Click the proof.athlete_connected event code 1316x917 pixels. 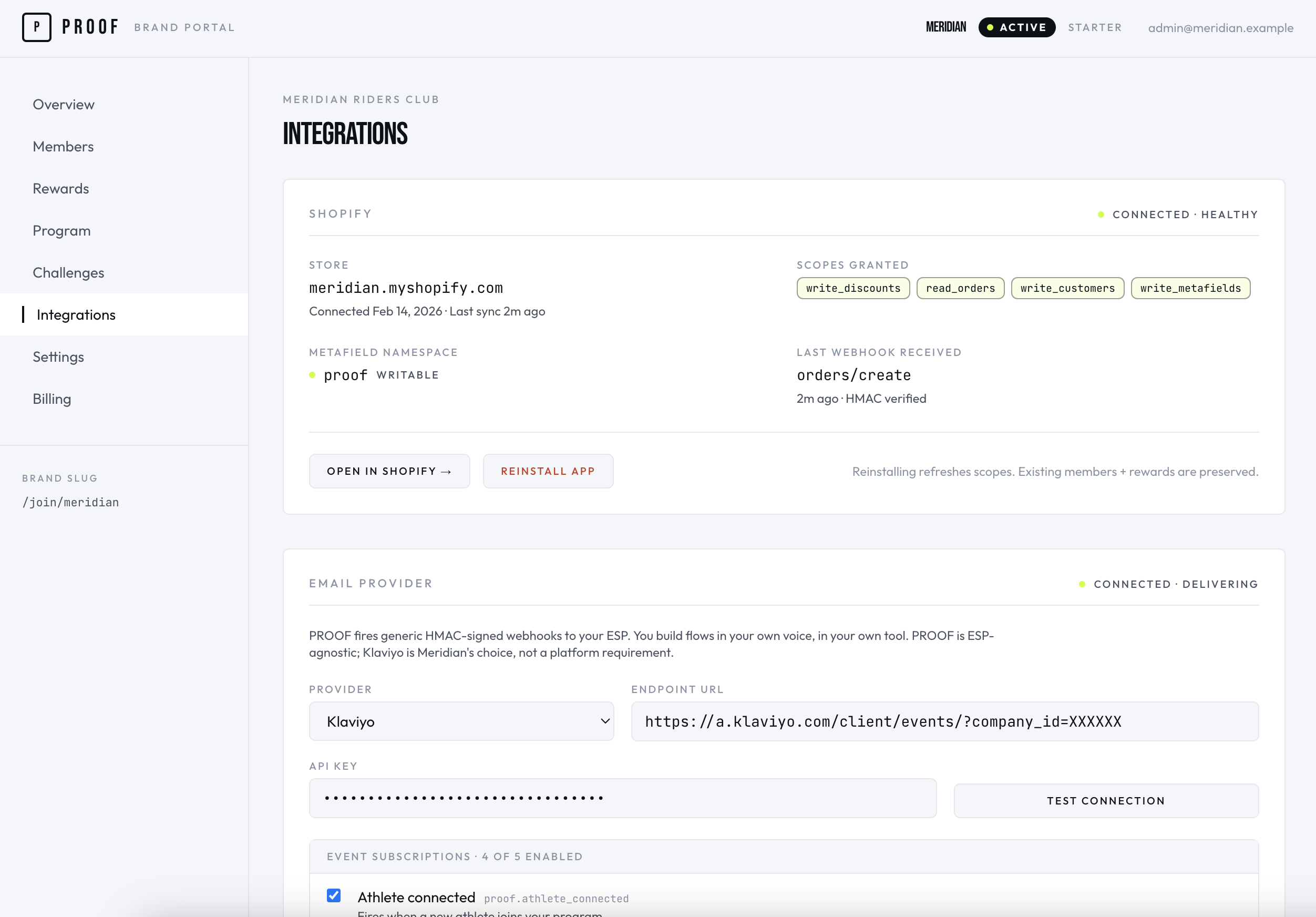coord(556,899)
